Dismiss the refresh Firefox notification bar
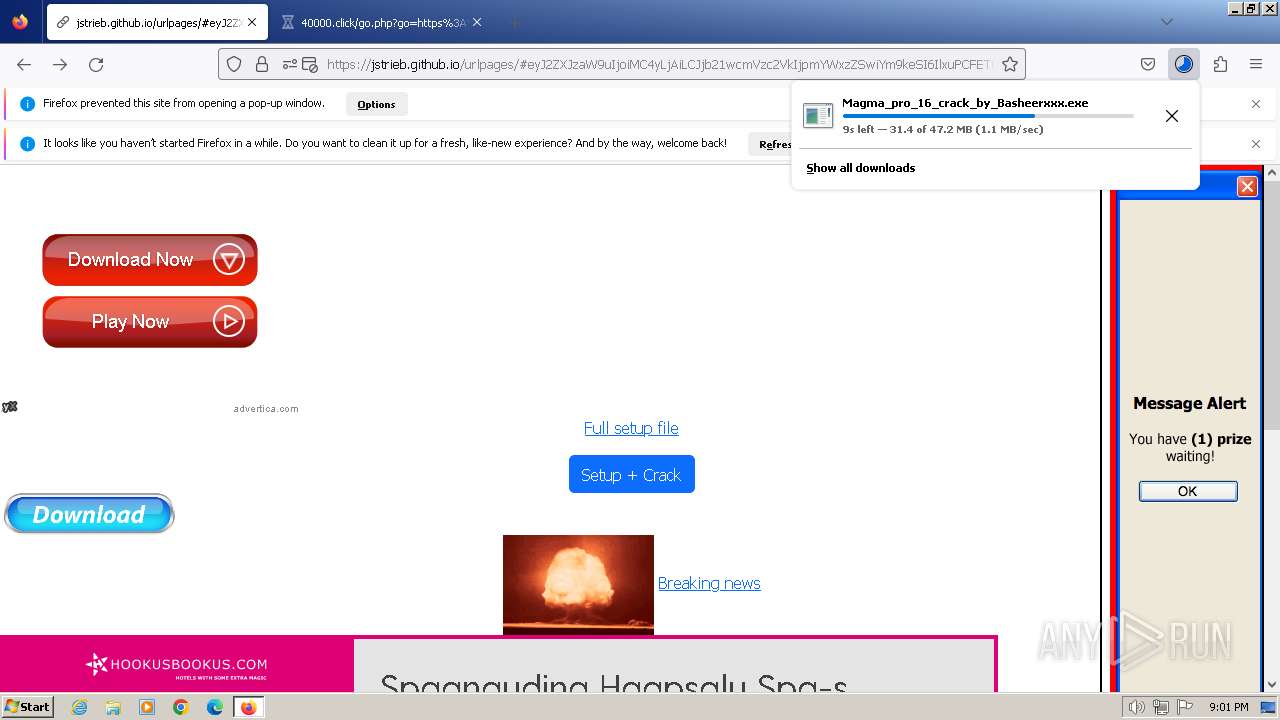The width and height of the screenshot is (1280, 720). 1256,144
